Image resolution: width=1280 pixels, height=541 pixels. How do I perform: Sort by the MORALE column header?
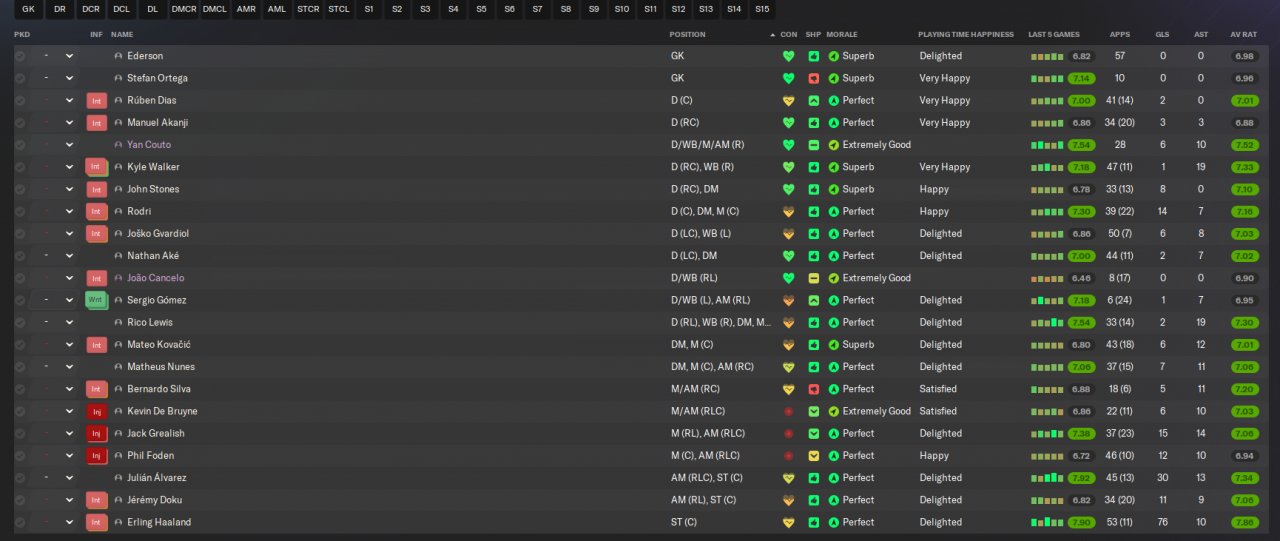(843, 35)
